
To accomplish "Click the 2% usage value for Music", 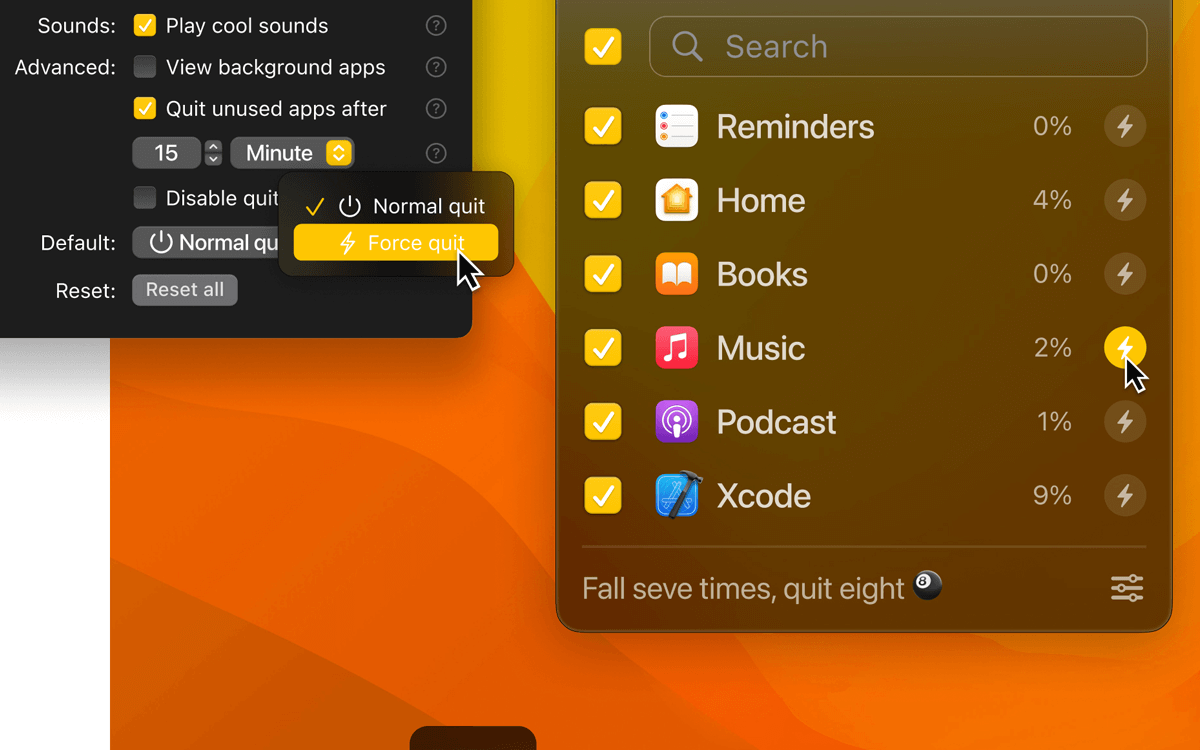I will [1053, 348].
